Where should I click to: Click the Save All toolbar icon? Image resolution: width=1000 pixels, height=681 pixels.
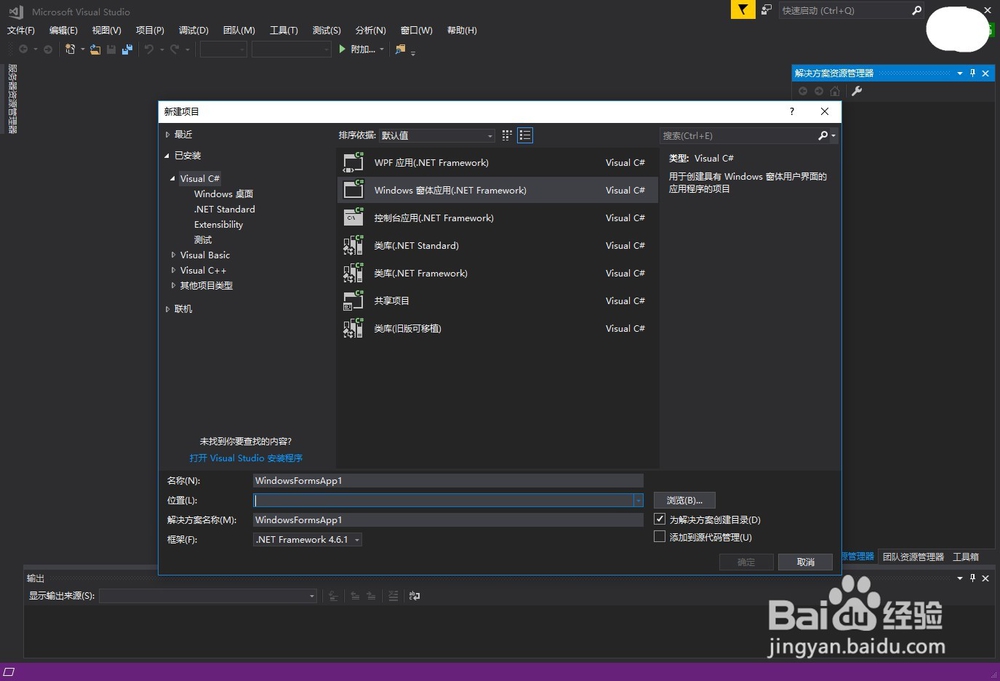[125, 48]
